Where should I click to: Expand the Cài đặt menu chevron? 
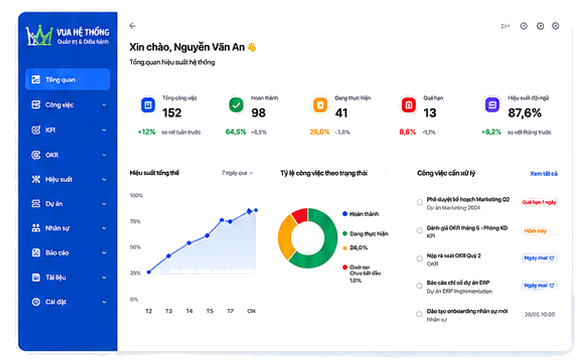point(104,302)
